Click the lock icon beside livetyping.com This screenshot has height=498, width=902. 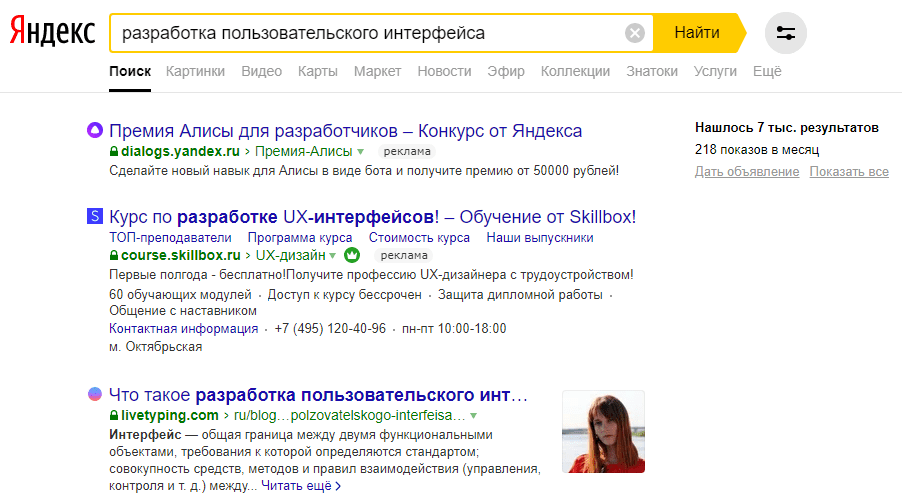(114, 415)
